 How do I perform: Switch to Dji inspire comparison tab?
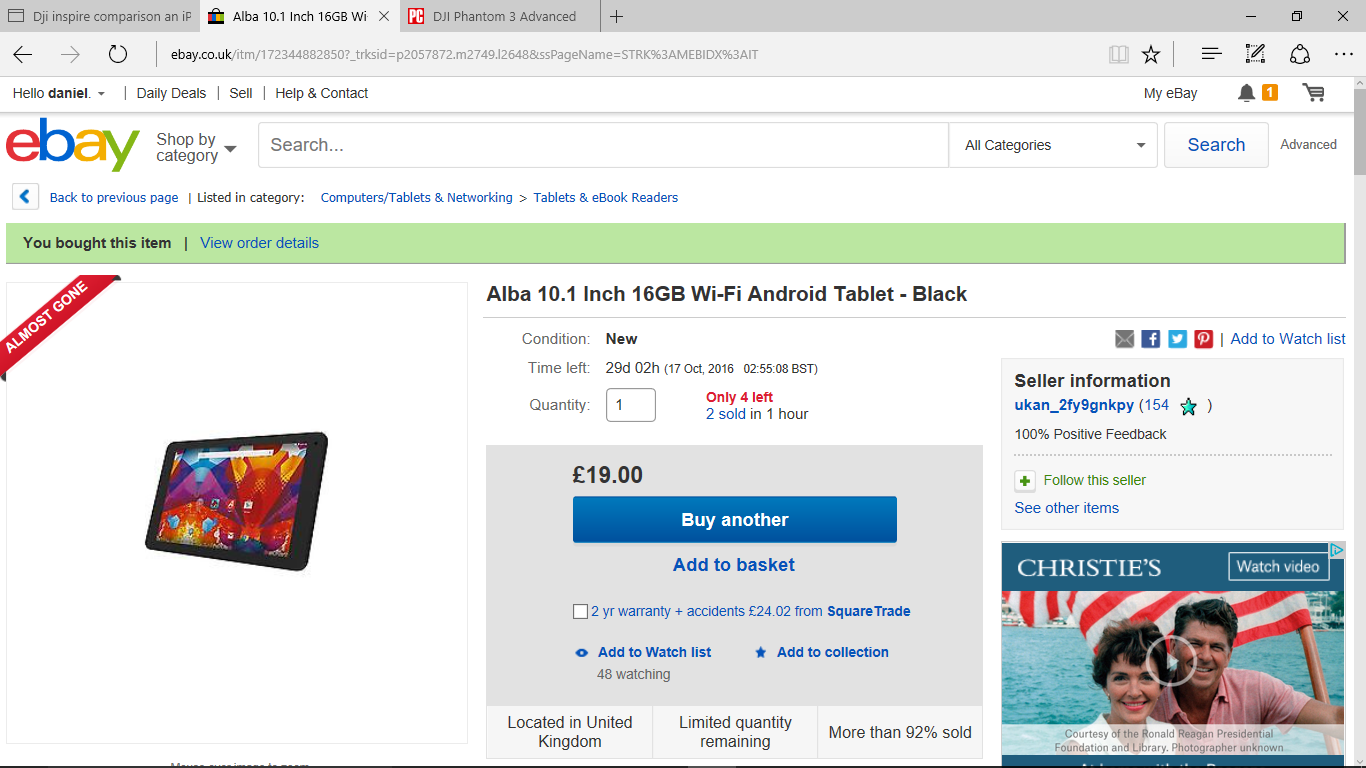(x=100, y=16)
